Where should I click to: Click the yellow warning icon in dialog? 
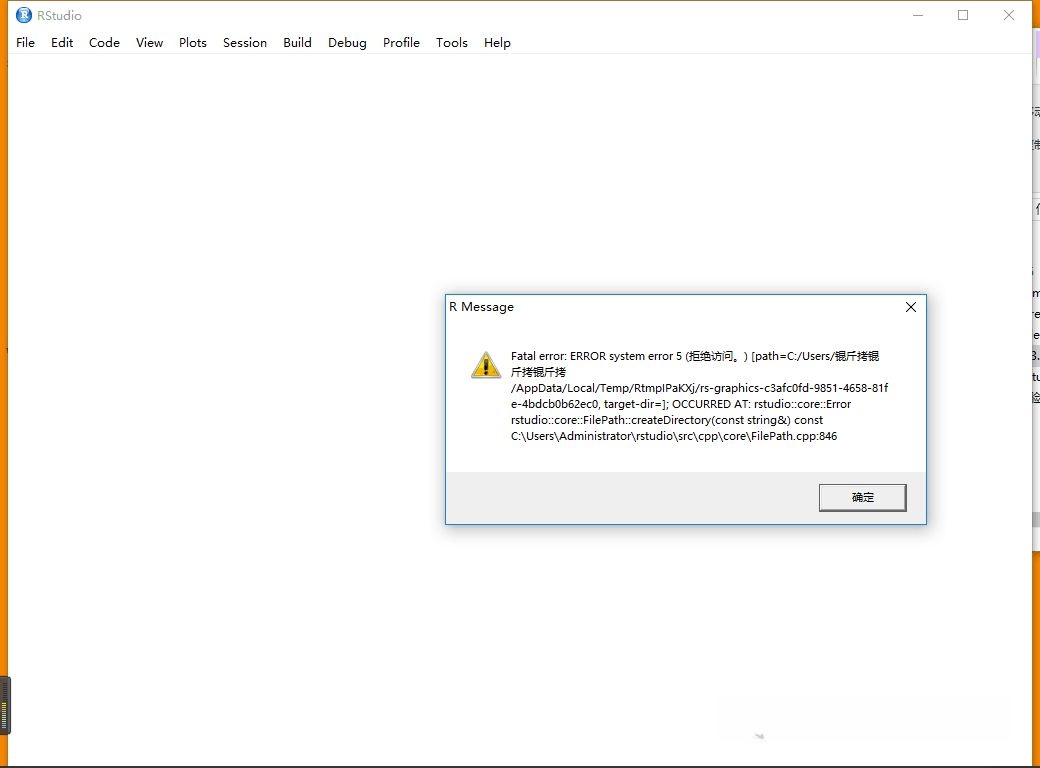point(486,365)
